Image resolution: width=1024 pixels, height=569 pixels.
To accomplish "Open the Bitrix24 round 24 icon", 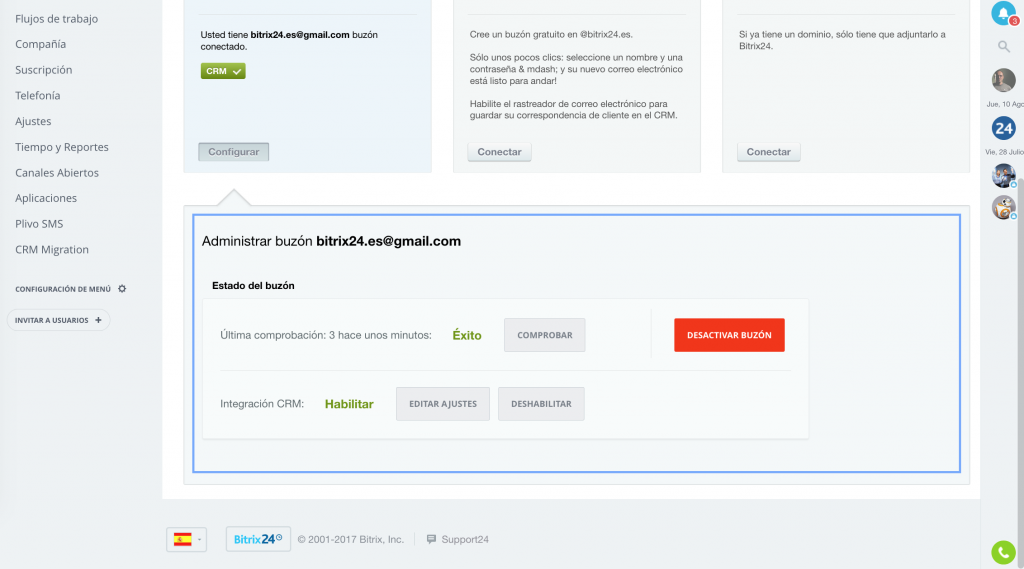I will [1004, 128].
